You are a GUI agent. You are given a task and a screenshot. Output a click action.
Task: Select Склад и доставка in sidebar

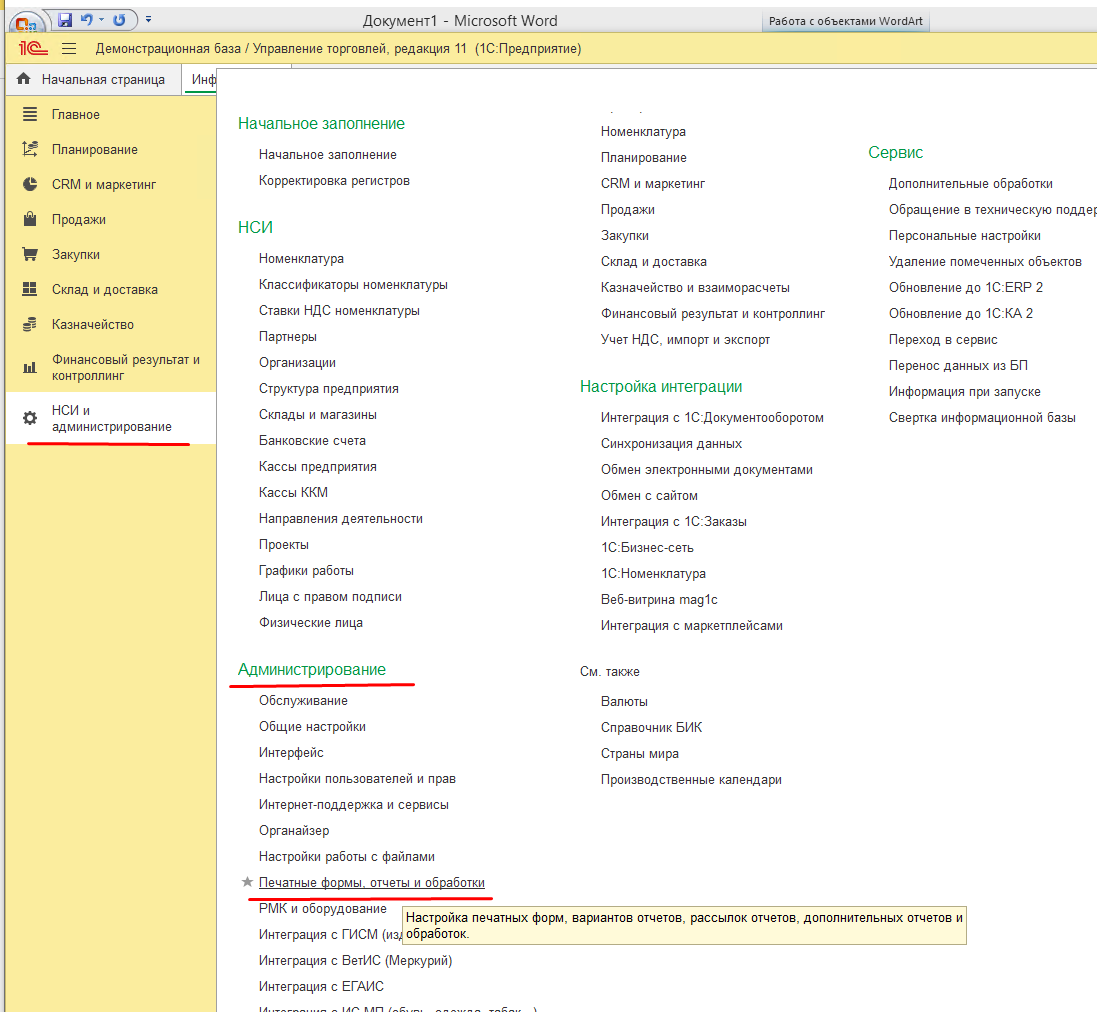pos(104,289)
